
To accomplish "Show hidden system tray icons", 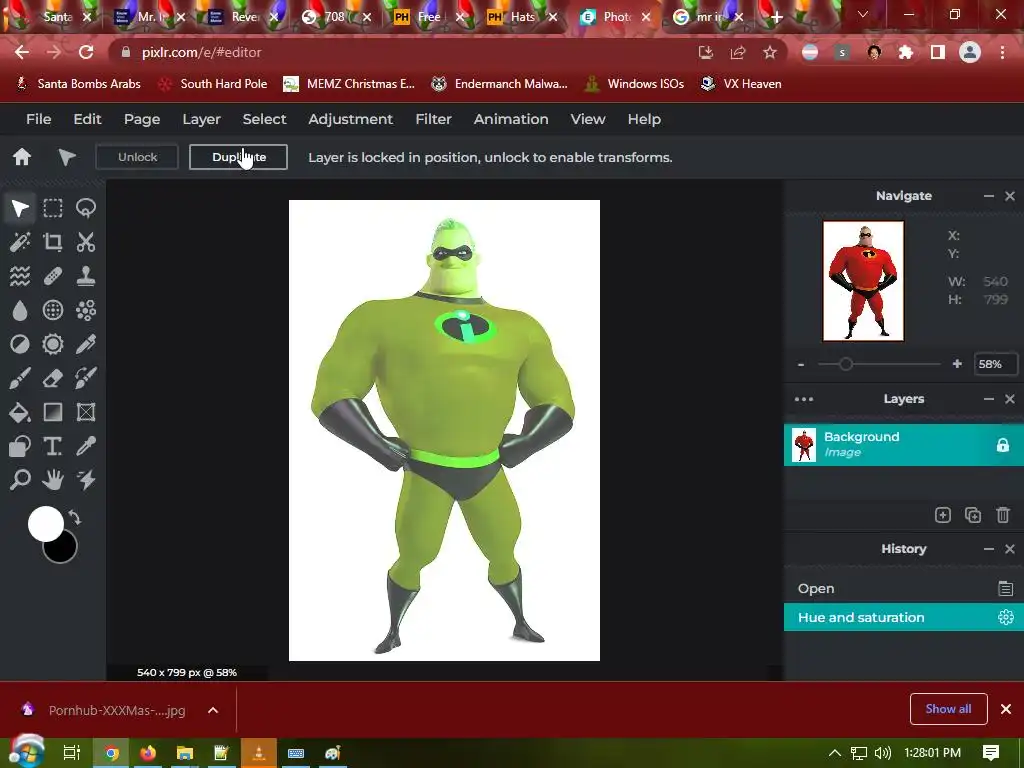I will tap(835, 753).
